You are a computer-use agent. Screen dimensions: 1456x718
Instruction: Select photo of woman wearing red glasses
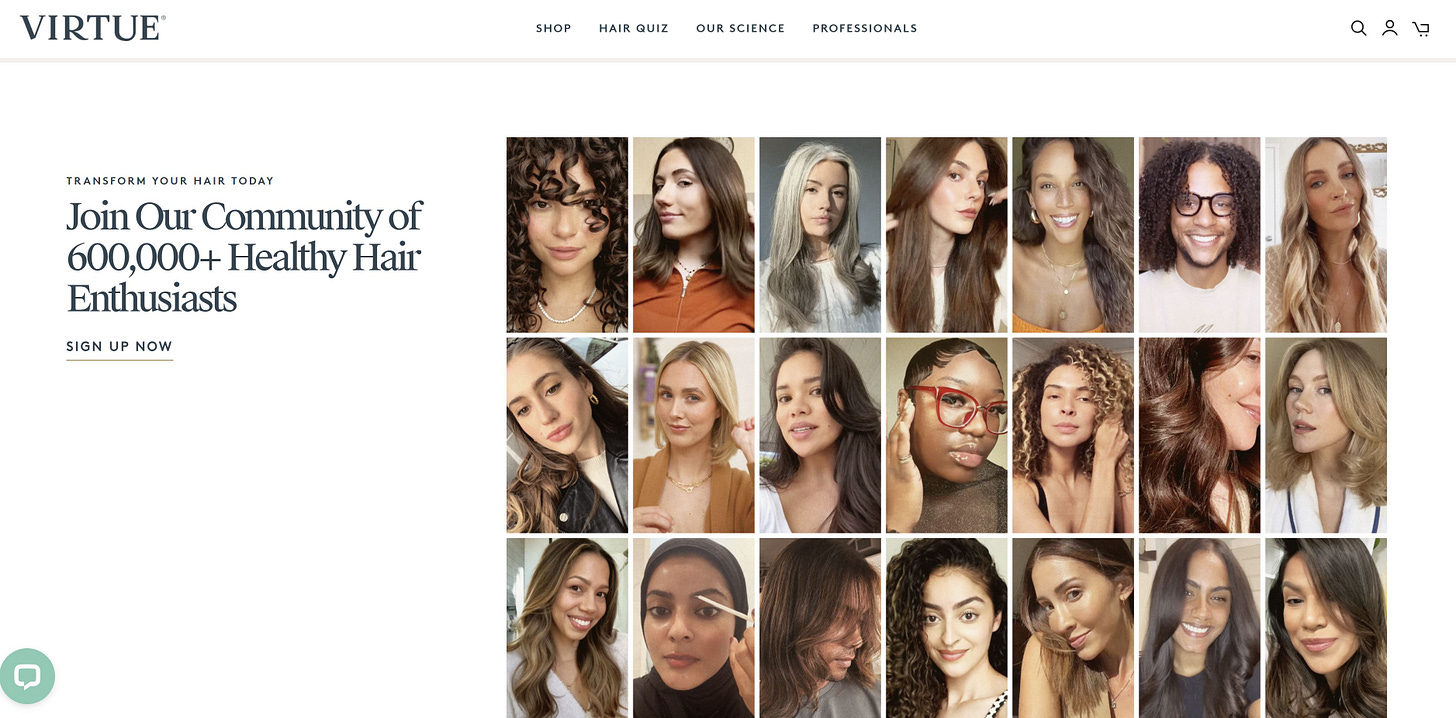click(x=946, y=435)
